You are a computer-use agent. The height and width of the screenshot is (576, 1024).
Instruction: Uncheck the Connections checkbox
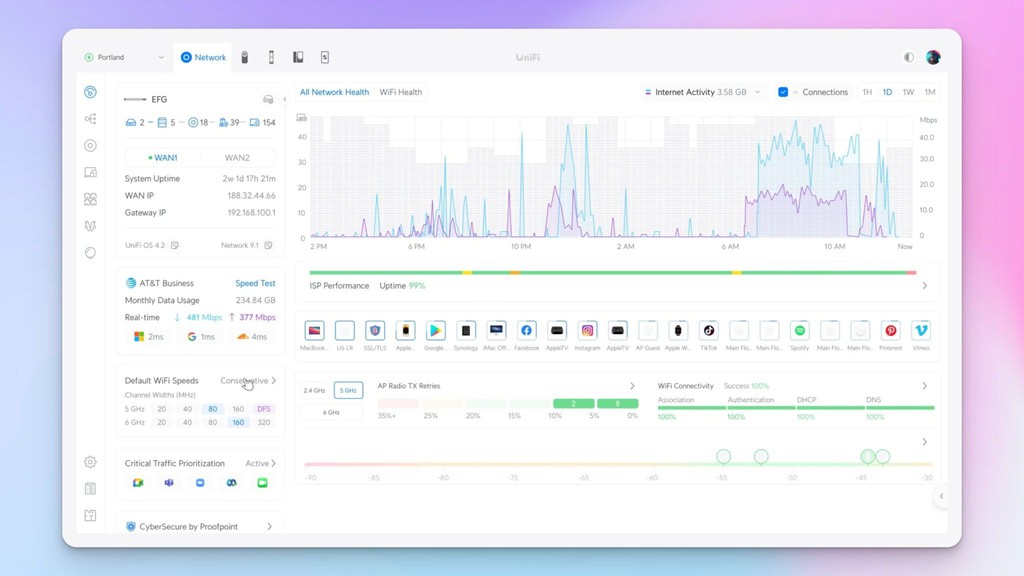(x=783, y=91)
